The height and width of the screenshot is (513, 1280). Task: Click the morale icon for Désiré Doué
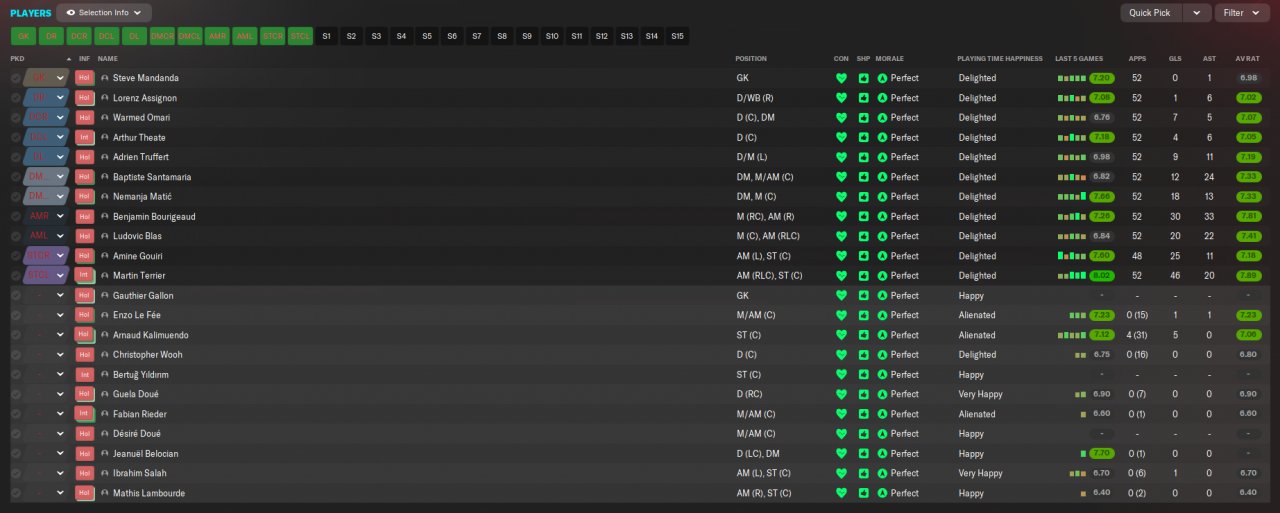(x=882, y=434)
